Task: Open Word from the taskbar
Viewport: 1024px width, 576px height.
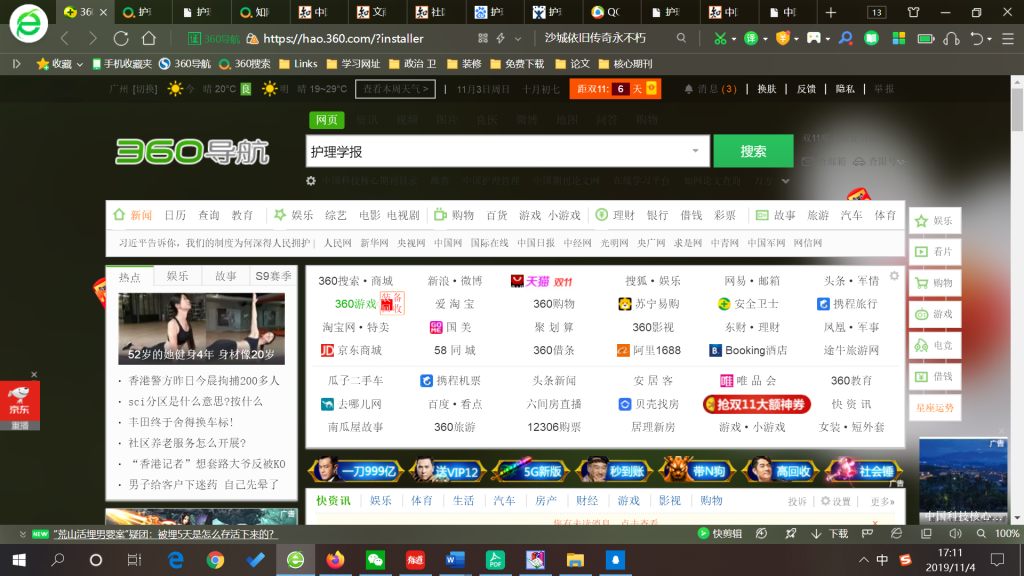Action: (x=455, y=560)
